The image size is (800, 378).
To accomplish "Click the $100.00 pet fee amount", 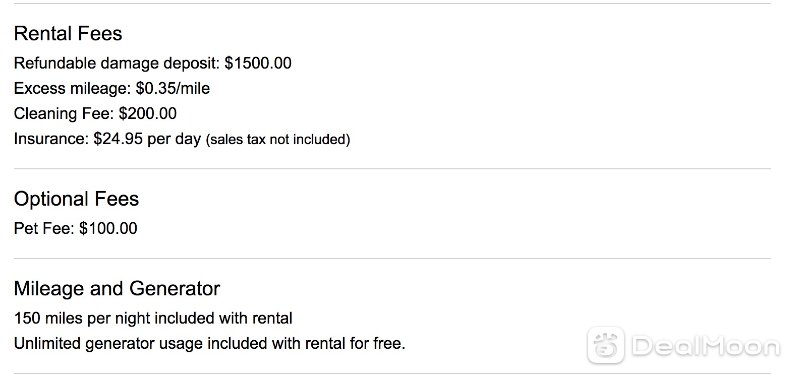I will point(108,228).
